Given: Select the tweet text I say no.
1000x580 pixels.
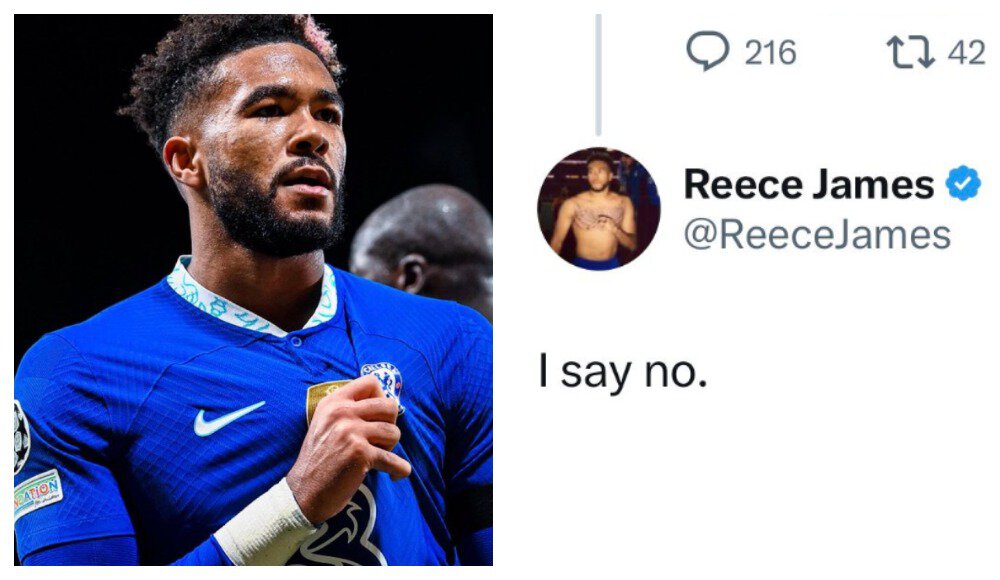Looking at the screenshot, I should pyautogui.click(x=623, y=373).
